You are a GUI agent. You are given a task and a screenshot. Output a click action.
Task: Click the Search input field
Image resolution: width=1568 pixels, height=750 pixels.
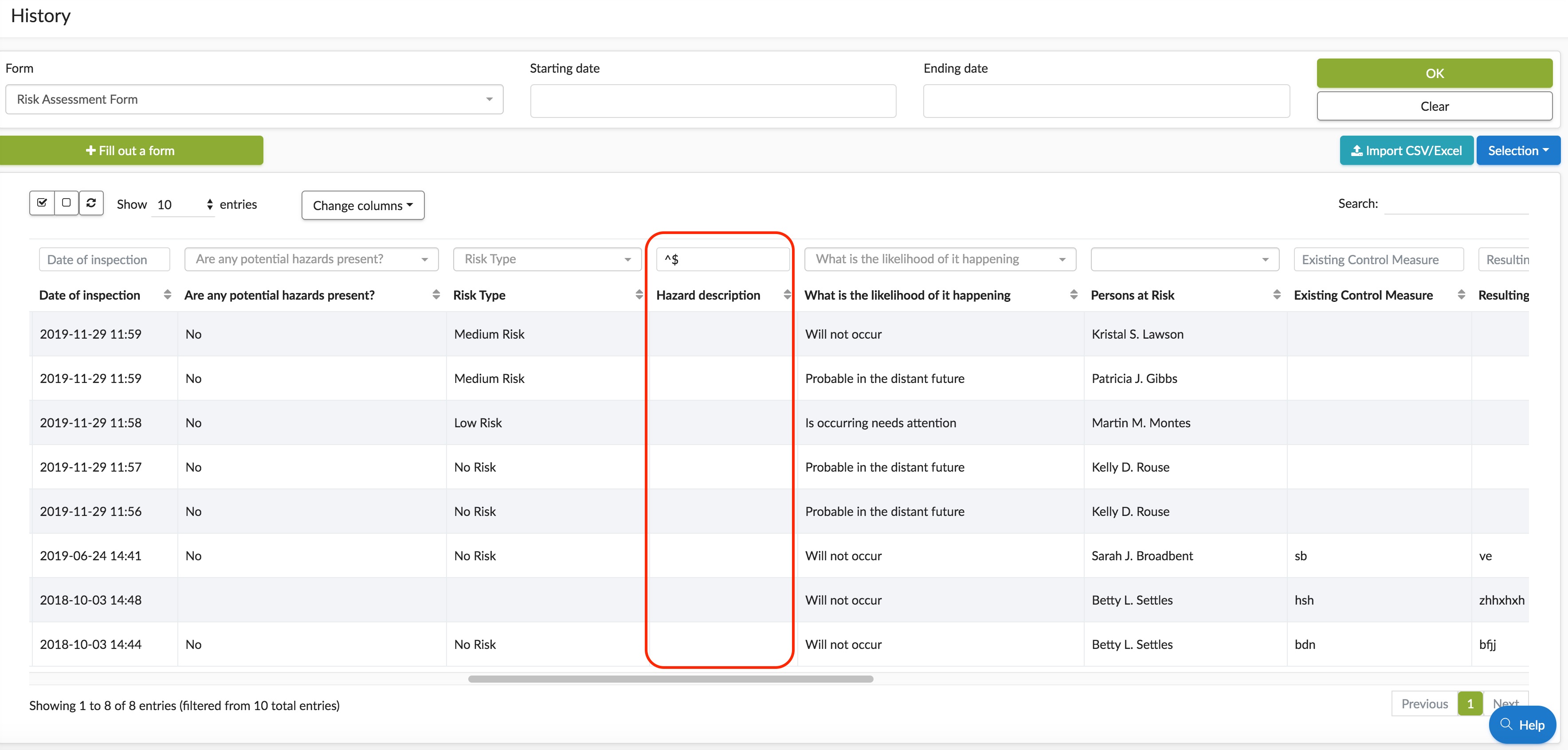click(x=1456, y=204)
